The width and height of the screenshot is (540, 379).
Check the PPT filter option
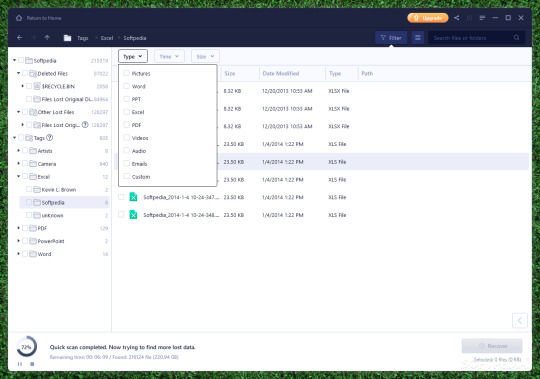coord(126,99)
